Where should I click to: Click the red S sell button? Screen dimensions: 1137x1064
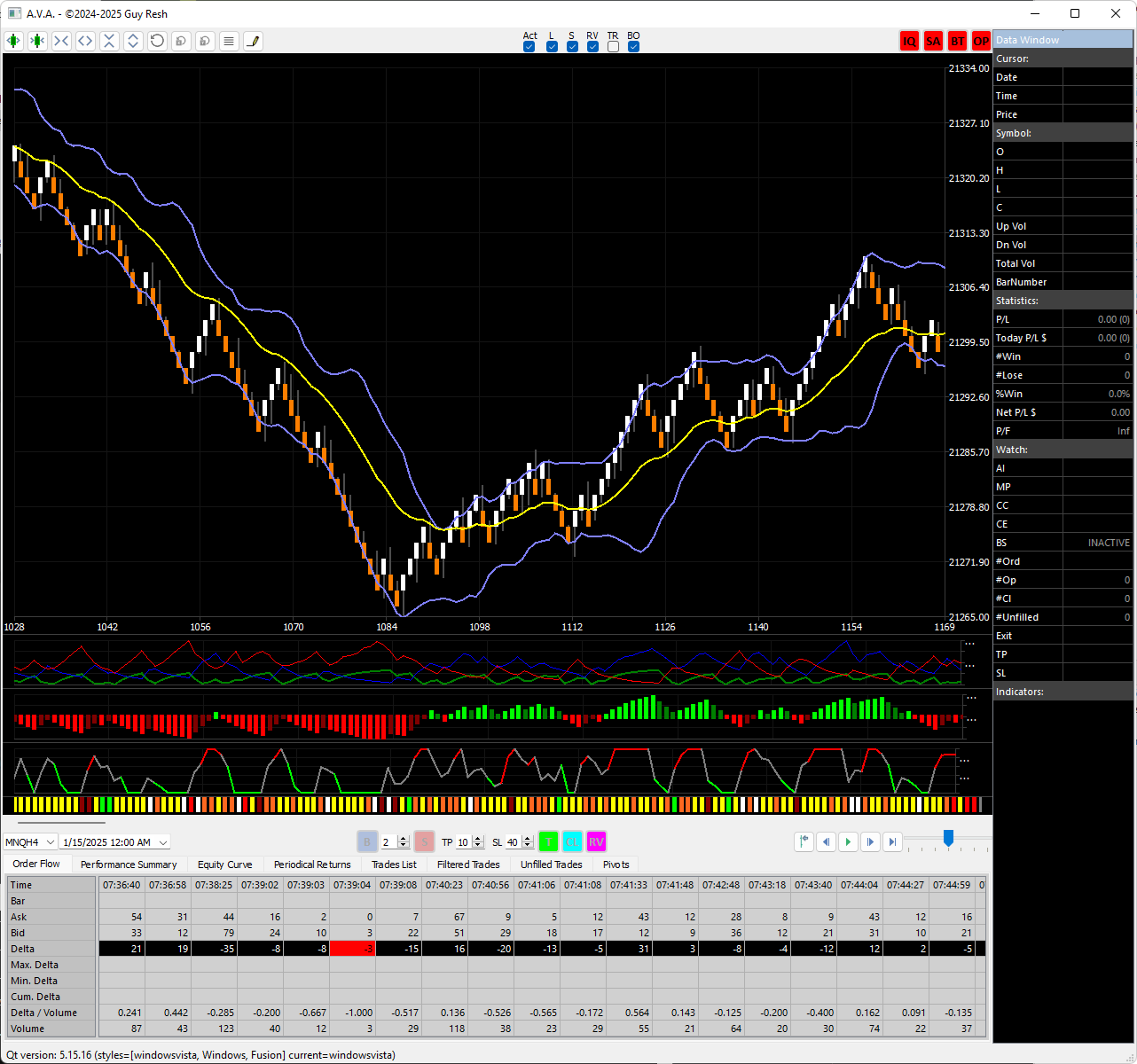[424, 841]
